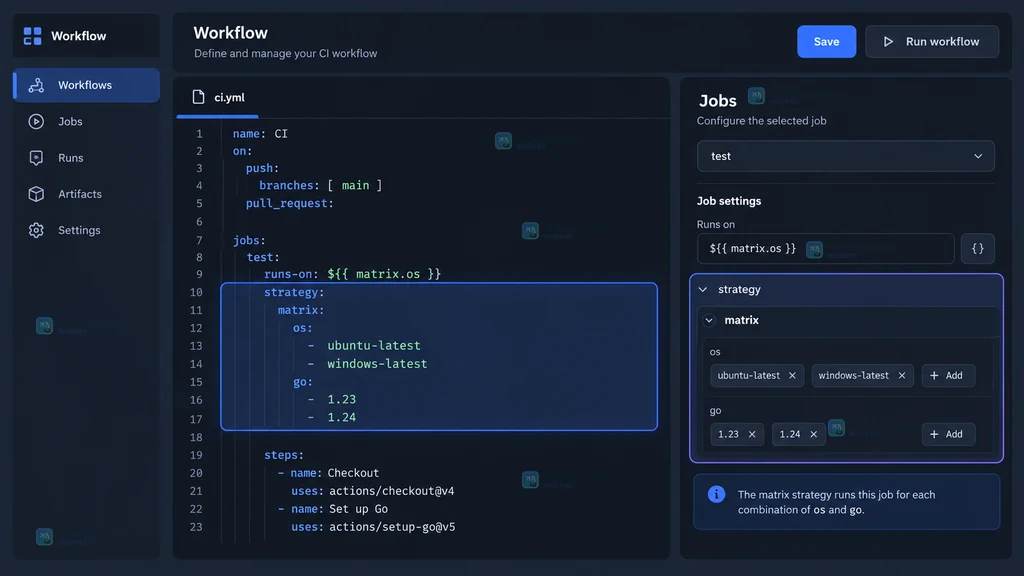Remove the ubuntu-latest tag

(792, 376)
